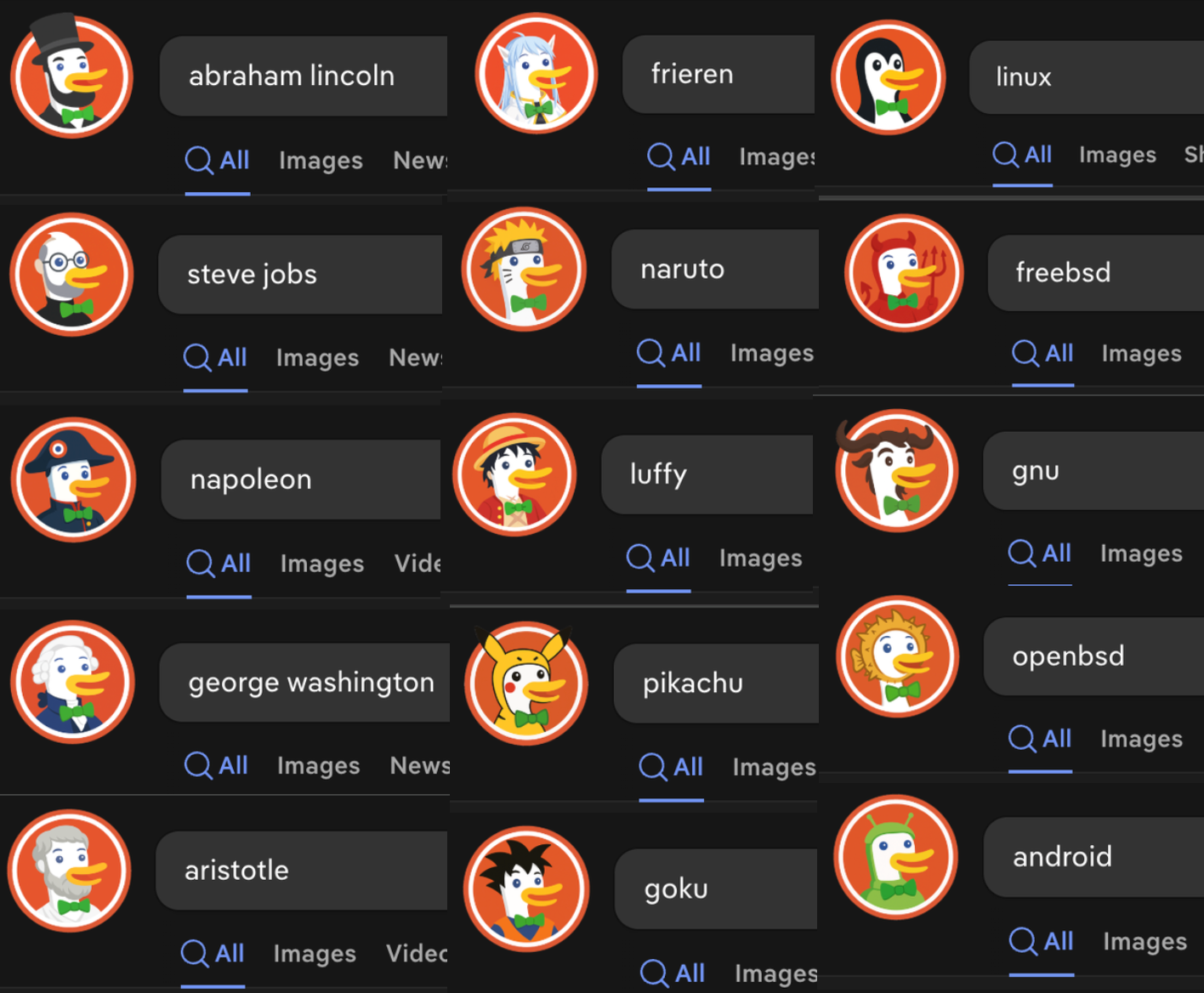
Task: Click the Frieren duck logo
Action: (536, 72)
